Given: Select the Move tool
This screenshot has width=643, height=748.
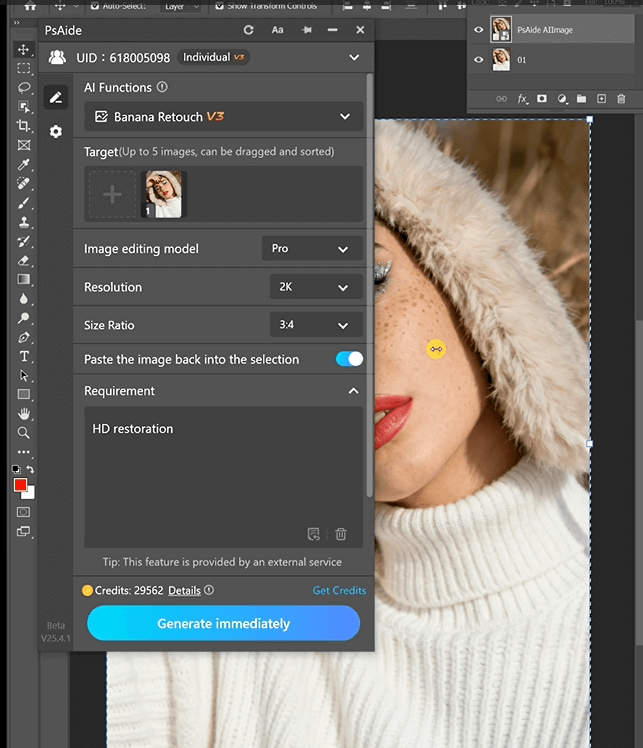Looking at the screenshot, I should 23,49.
